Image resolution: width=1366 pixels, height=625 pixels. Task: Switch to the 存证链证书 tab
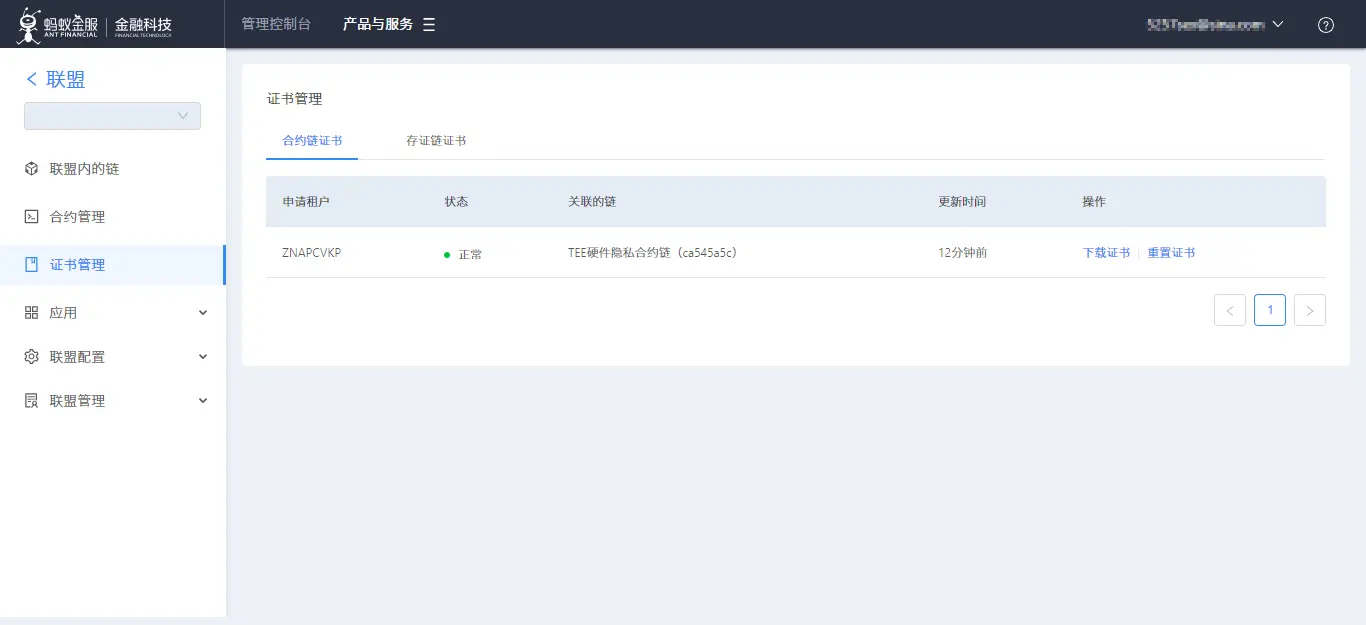[x=435, y=141]
